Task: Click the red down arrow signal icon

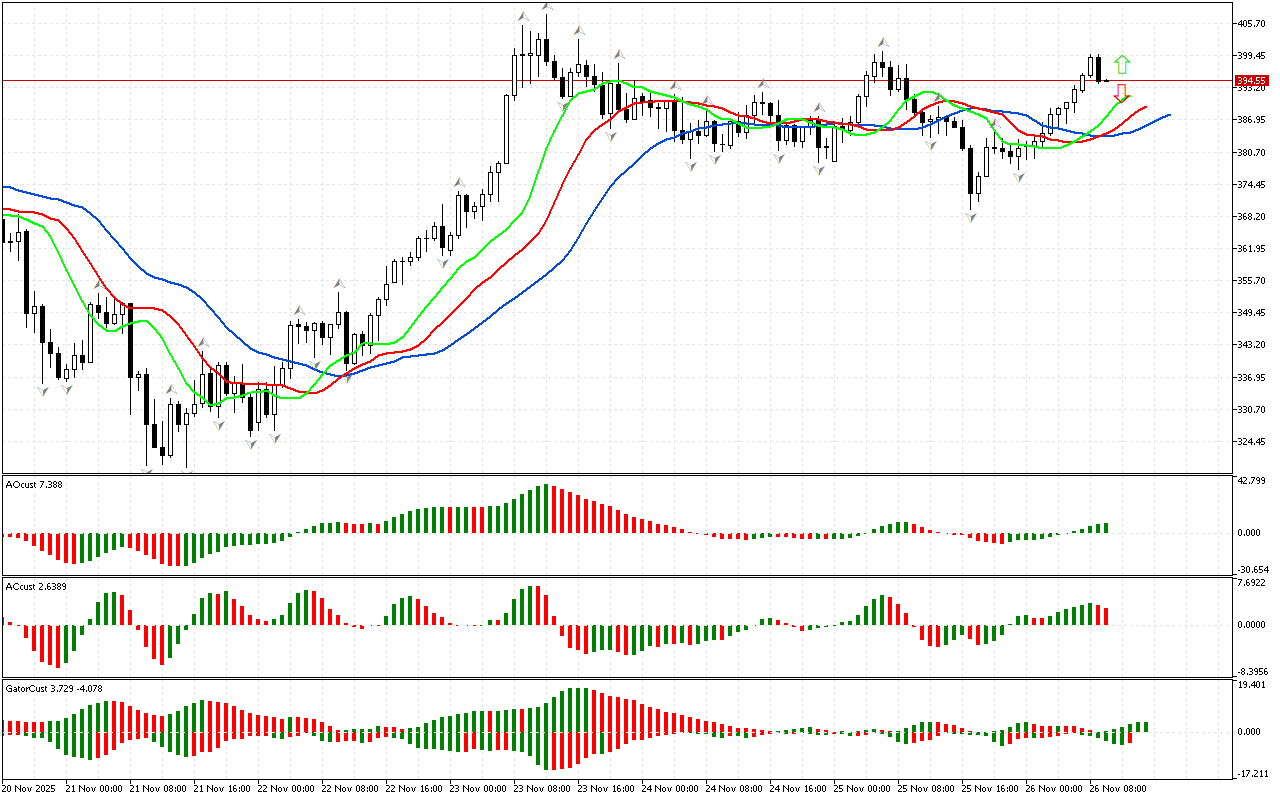Action: (x=1122, y=93)
